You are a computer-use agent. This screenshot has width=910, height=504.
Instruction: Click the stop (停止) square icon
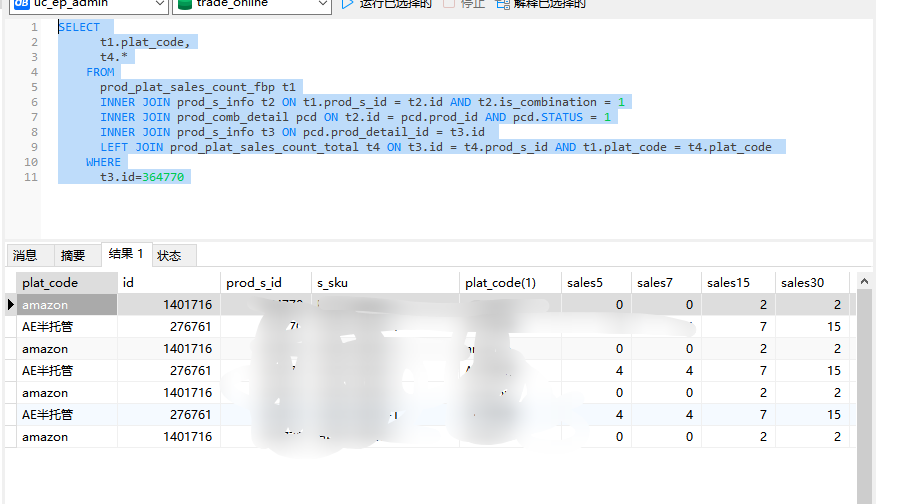(448, 4)
